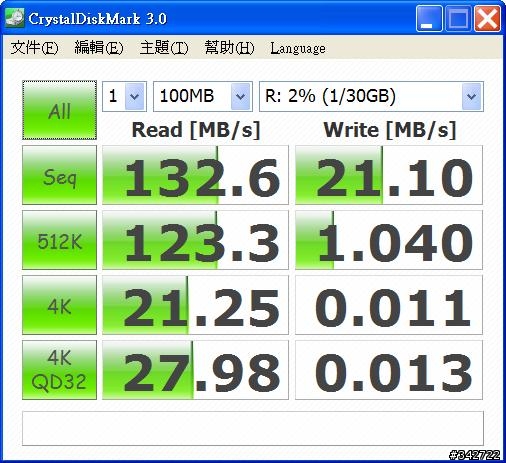This screenshot has height=463, width=506.
Task: Click the Read [MB/s] column header
Action: coord(196,130)
